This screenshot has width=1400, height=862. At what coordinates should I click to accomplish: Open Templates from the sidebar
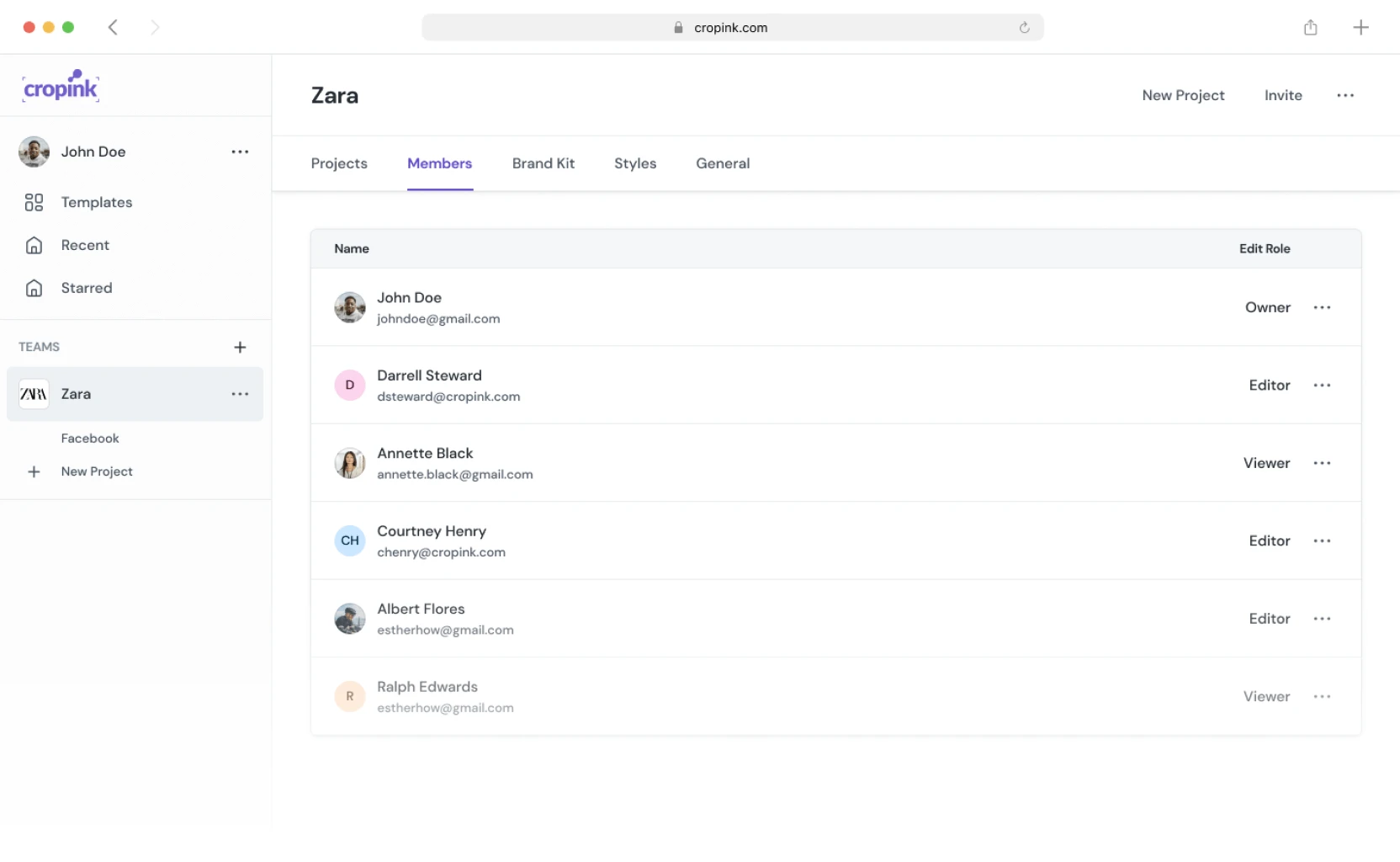pyautogui.click(x=96, y=202)
